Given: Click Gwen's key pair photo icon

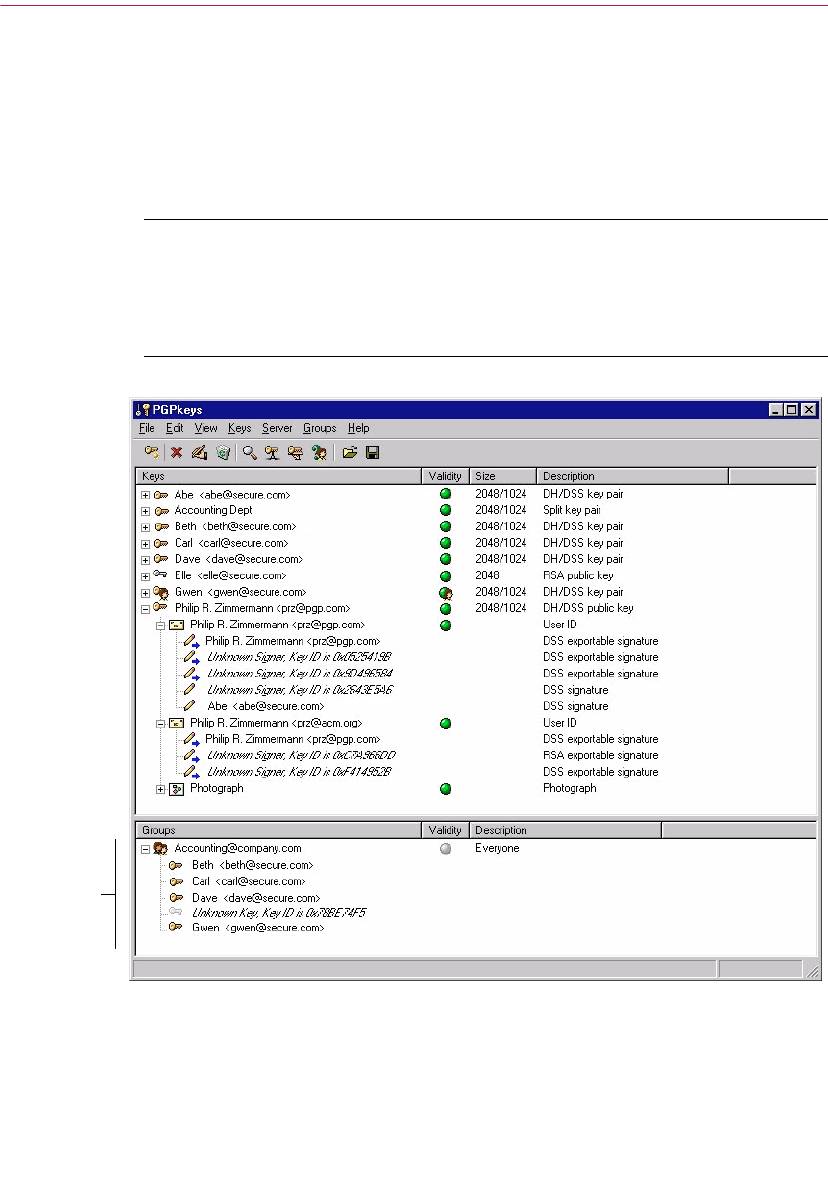Looking at the screenshot, I should (161, 592).
